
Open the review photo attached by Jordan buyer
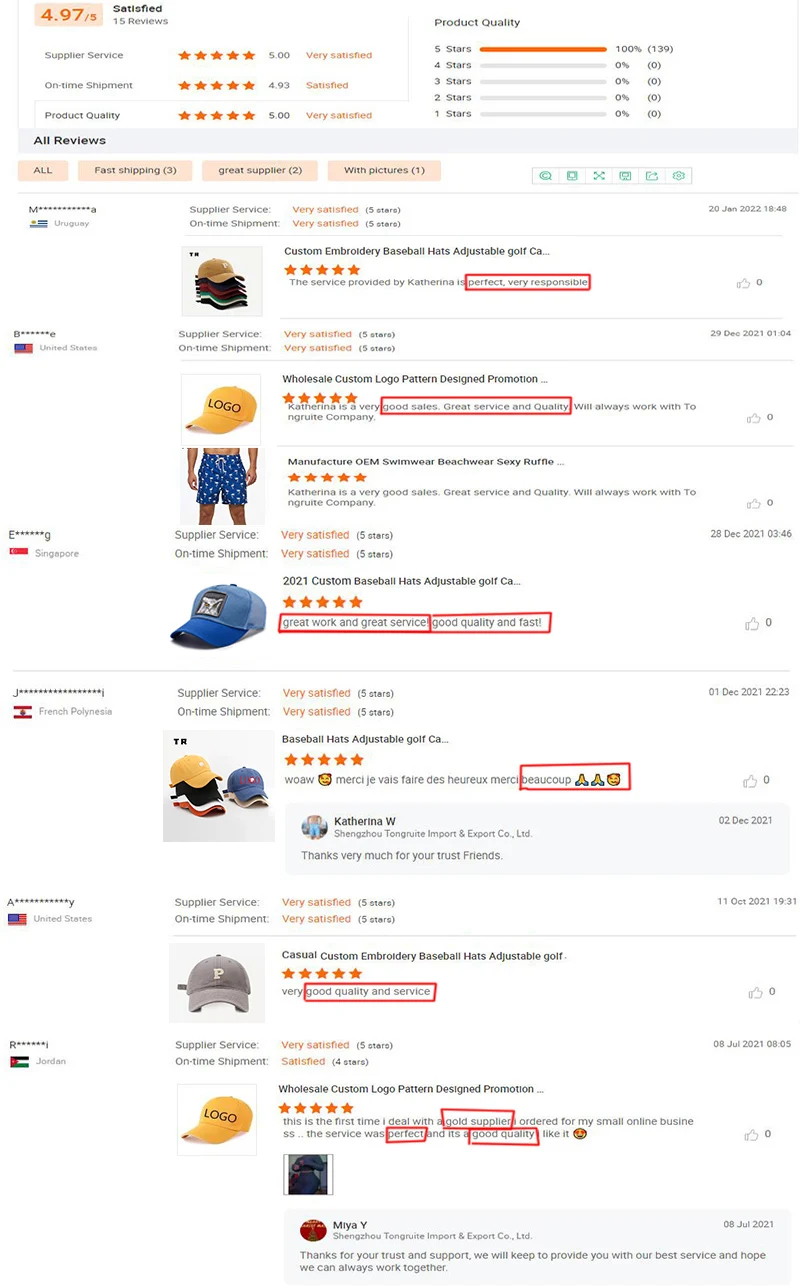tap(308, 1175)
